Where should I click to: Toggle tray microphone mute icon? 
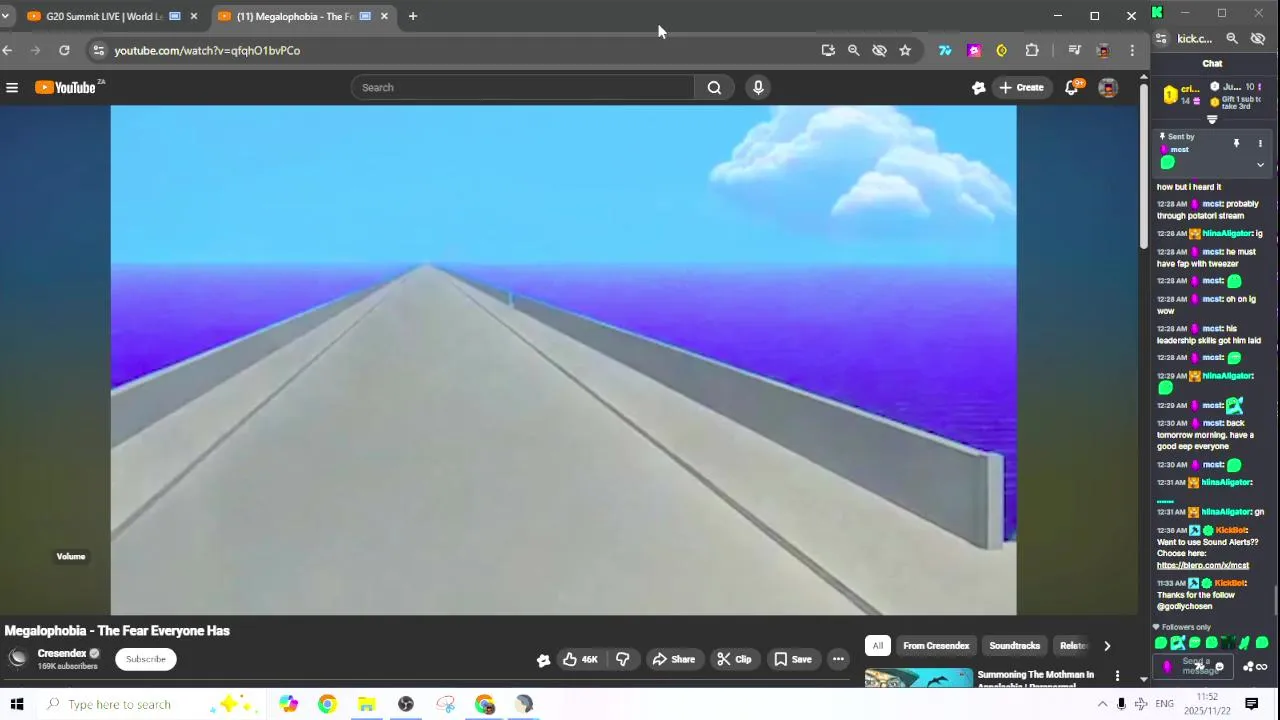pos(1121,704)
